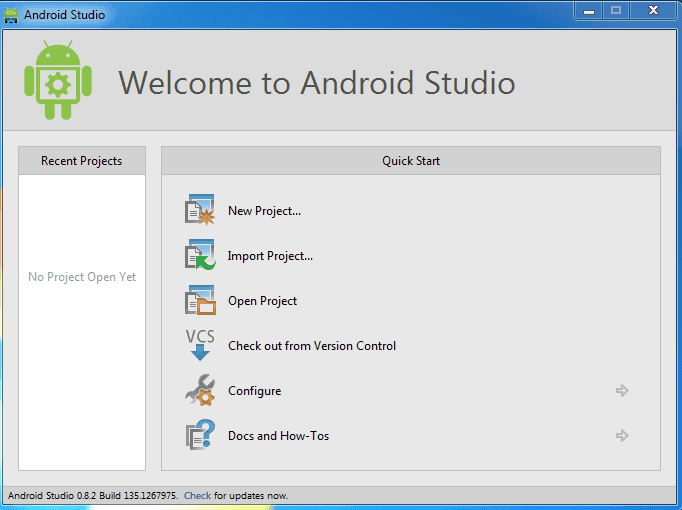Click the Quick Start header
Image resolution: width=682 pixels, height=510 pixels.
[x=411, y=161]
